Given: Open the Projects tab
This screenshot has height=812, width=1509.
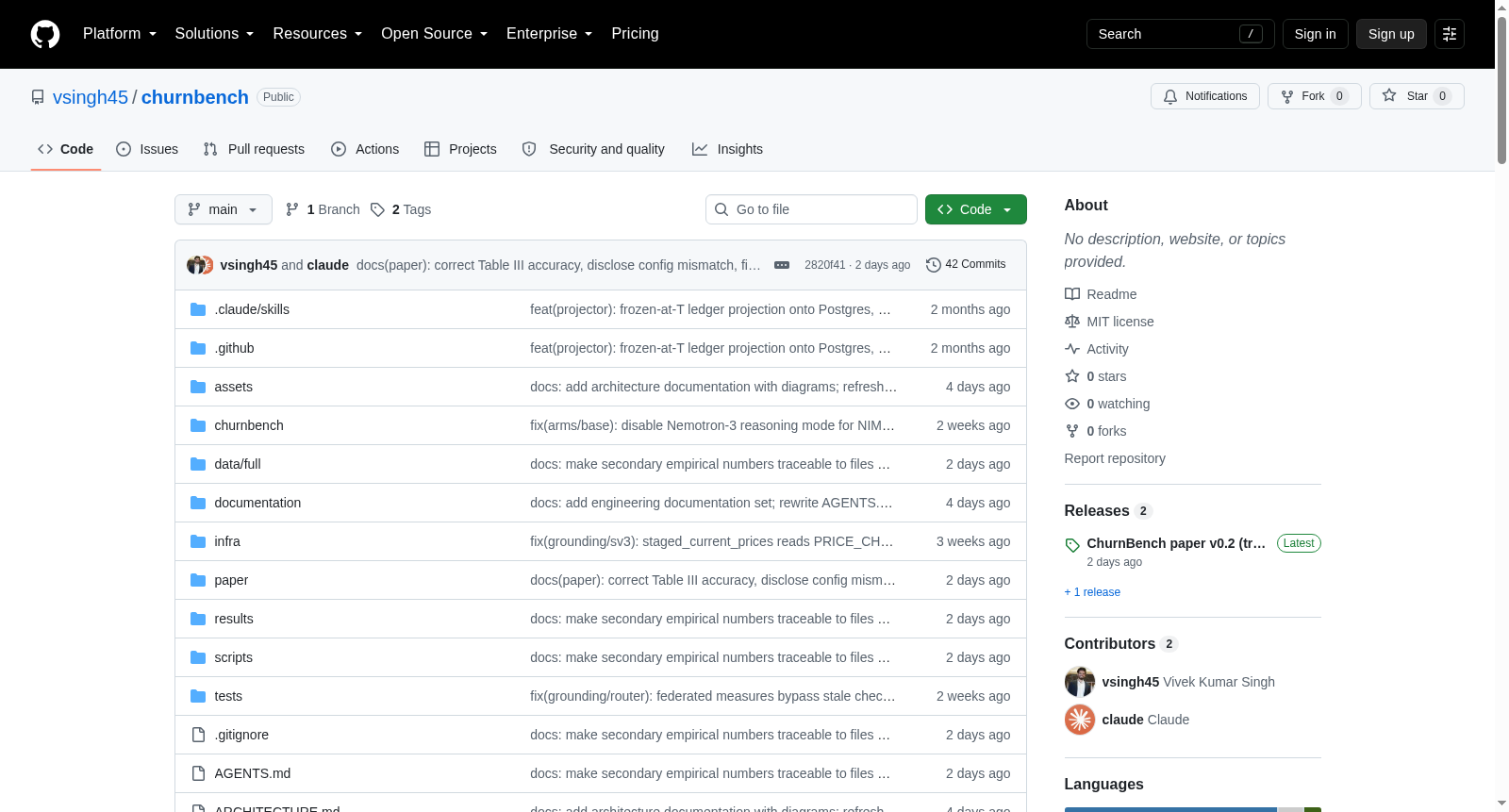Looking at the screenshot, I should coord(460,149).
